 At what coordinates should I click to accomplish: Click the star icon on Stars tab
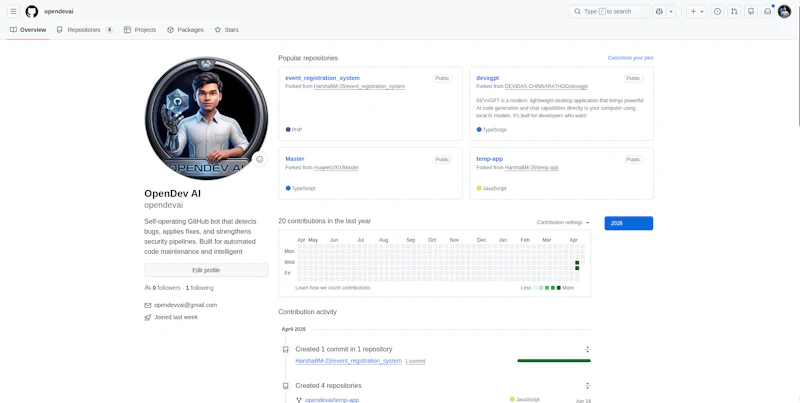(218, 30)
